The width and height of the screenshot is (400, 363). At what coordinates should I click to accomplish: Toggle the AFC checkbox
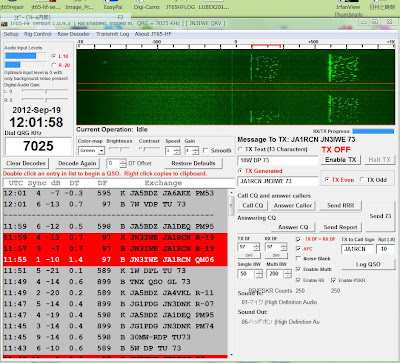click(x=299, y=249)
